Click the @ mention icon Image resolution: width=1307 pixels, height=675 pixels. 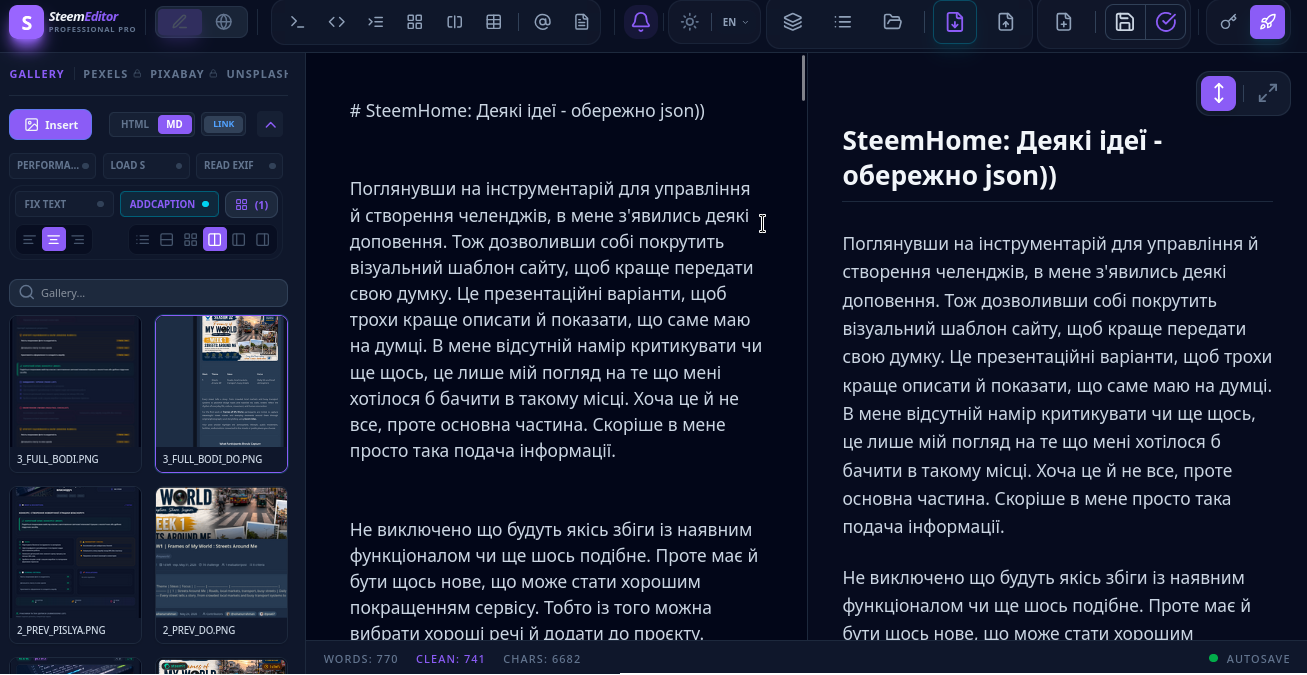click(x=543, y=22)
